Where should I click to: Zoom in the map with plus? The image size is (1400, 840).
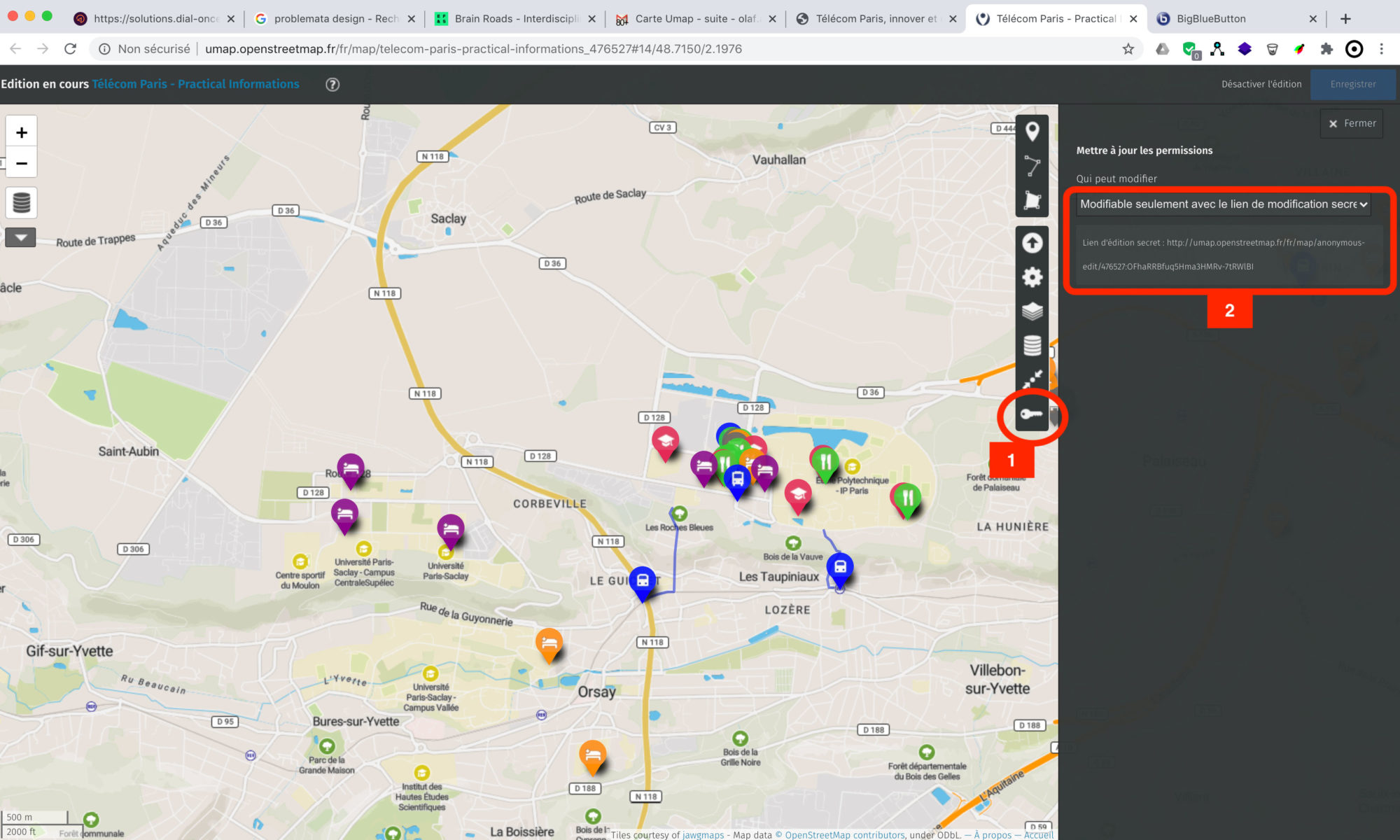[22, 132]
